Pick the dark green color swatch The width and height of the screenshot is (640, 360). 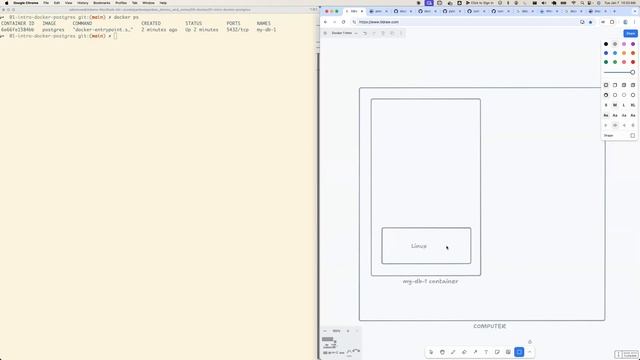(606, 62)
